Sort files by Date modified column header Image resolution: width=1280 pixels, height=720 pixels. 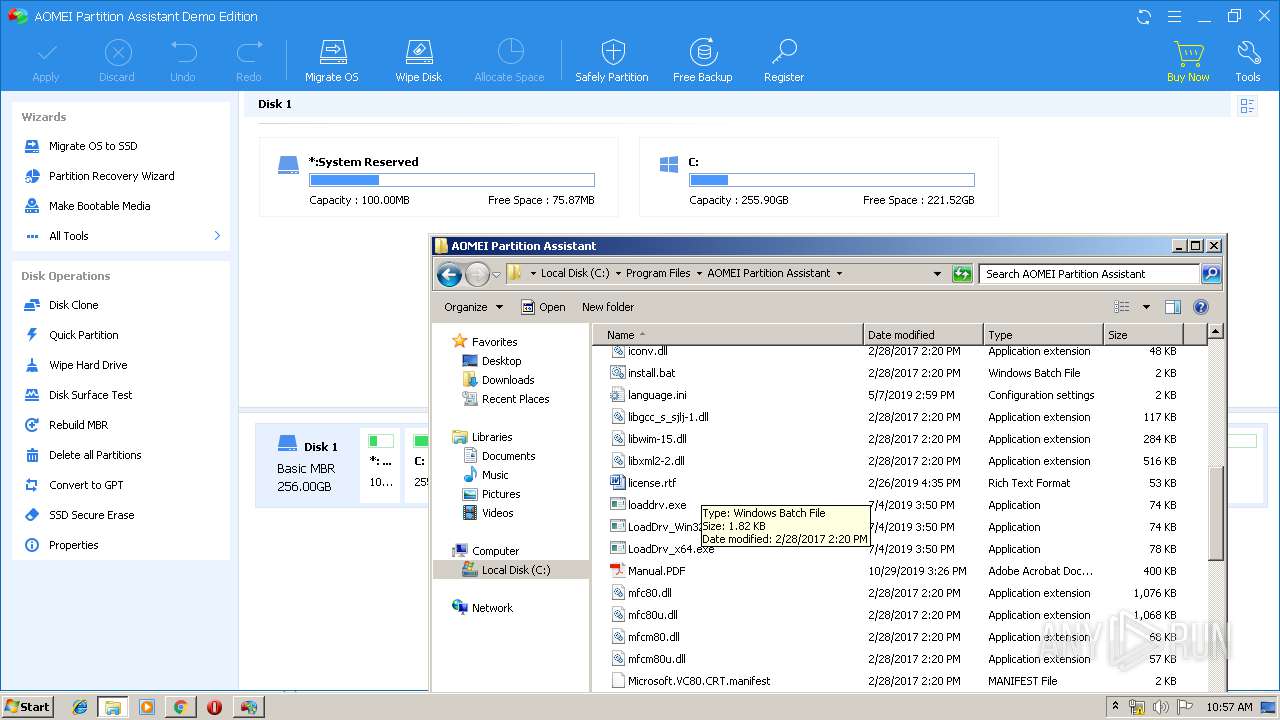(x=923, y=335)
